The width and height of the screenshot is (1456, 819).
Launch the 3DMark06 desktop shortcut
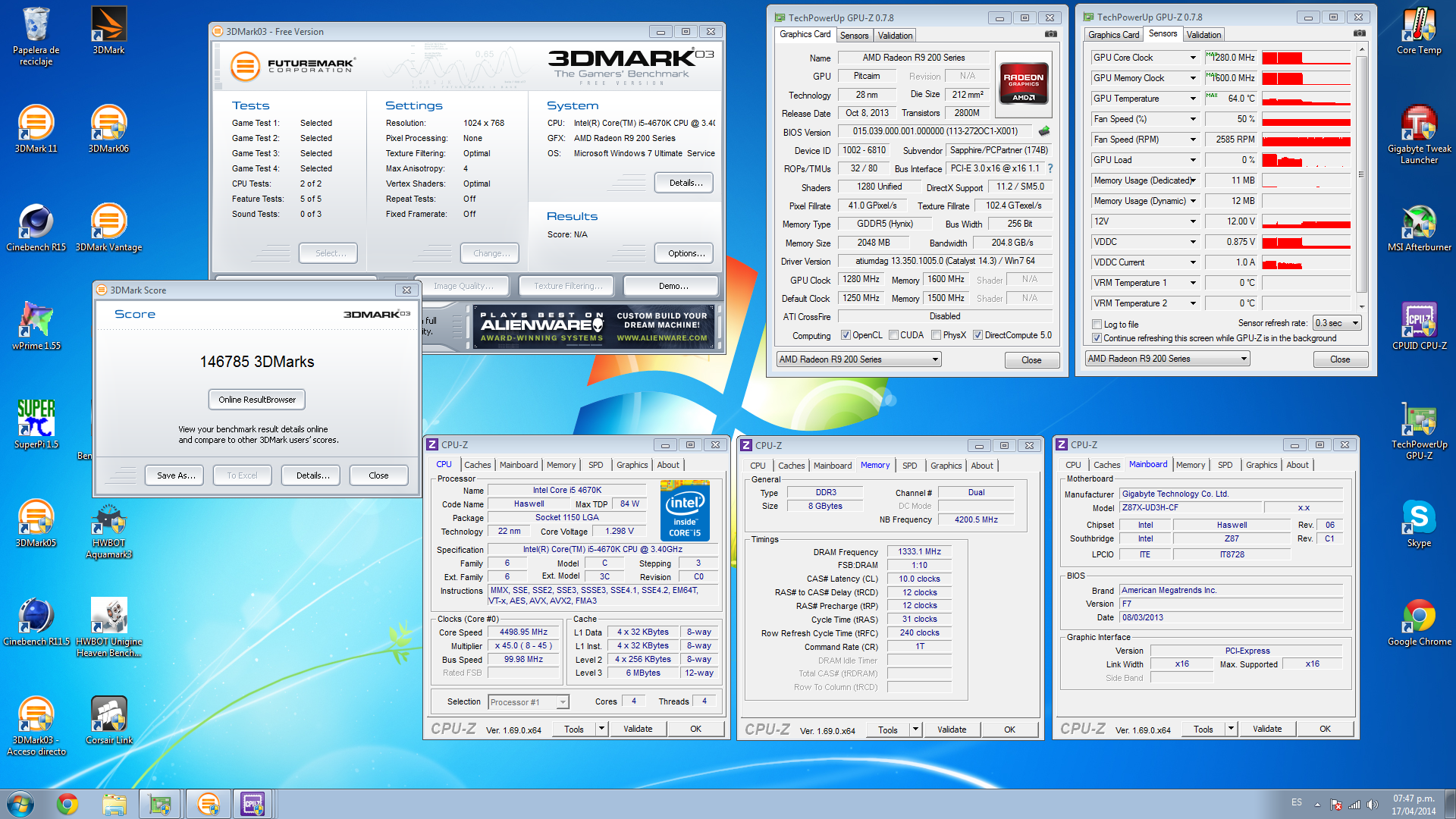(108, 129)
